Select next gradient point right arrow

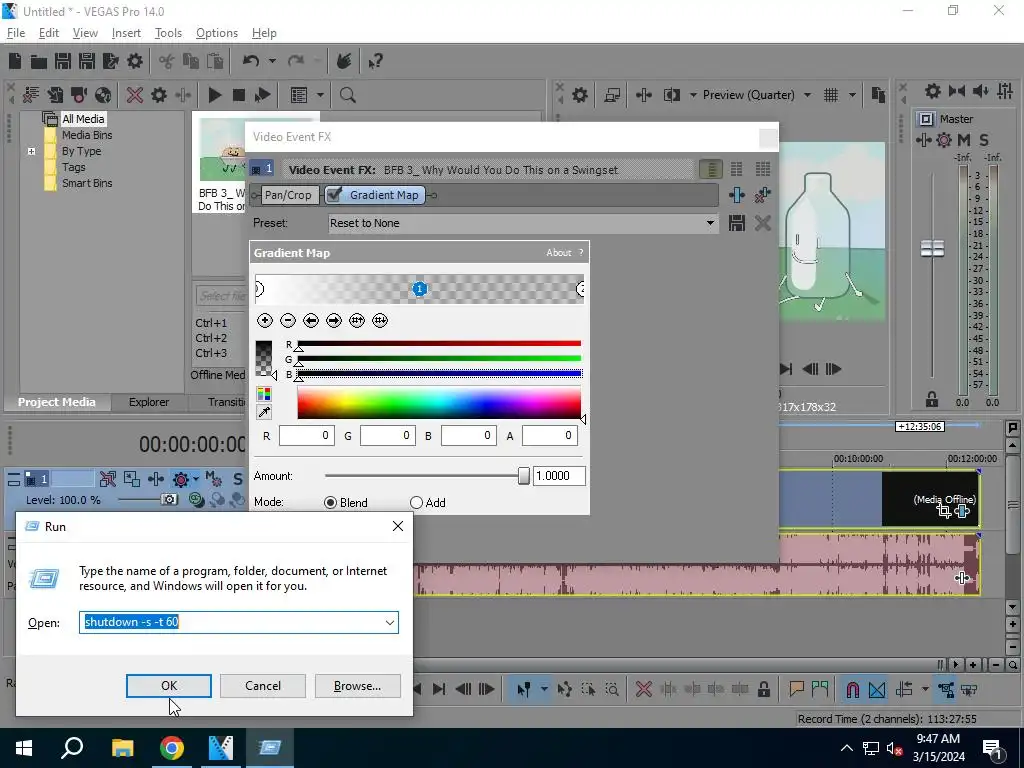[334, 321]
